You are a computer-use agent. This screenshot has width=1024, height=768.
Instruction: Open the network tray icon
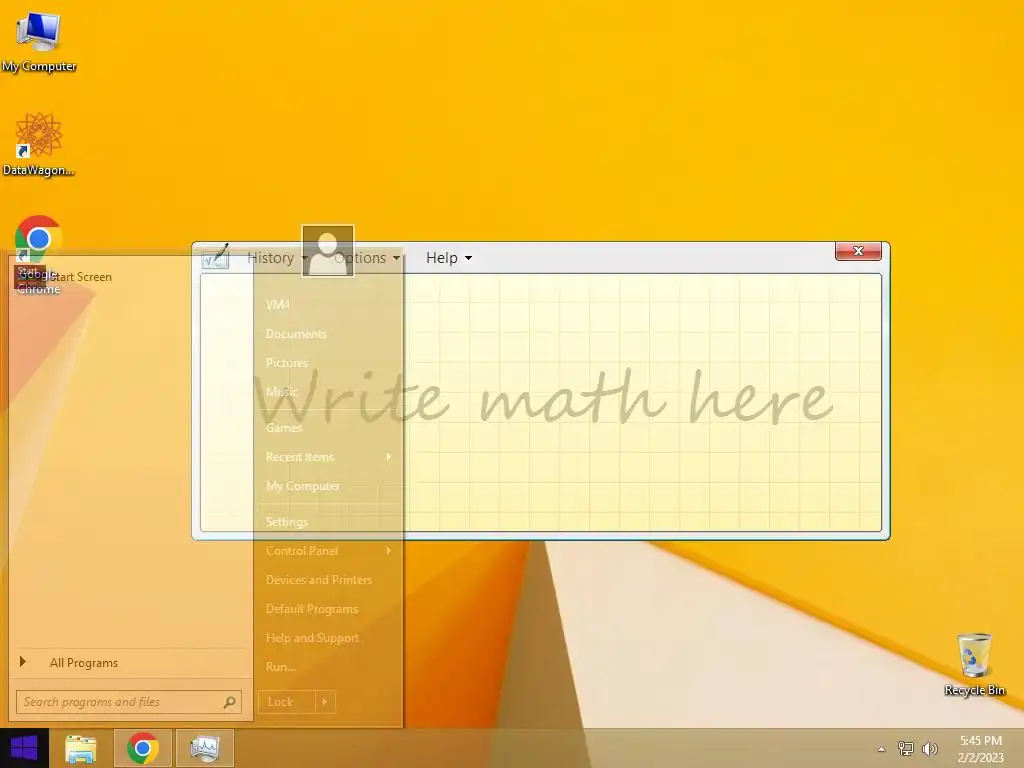coord(906,748)
